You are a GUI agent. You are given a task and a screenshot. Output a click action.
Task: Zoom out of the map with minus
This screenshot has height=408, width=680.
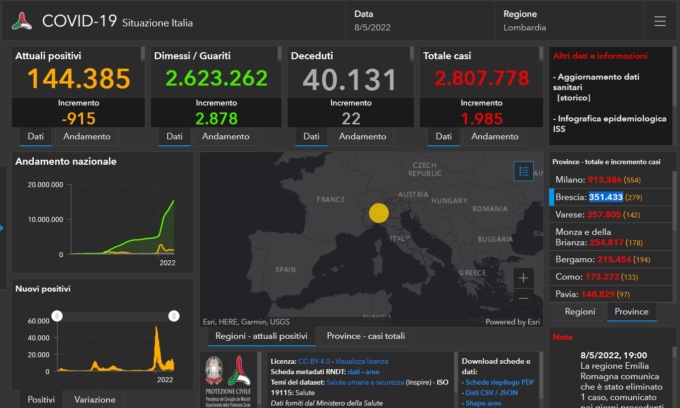pyautogui.click(x=523, y=298)
